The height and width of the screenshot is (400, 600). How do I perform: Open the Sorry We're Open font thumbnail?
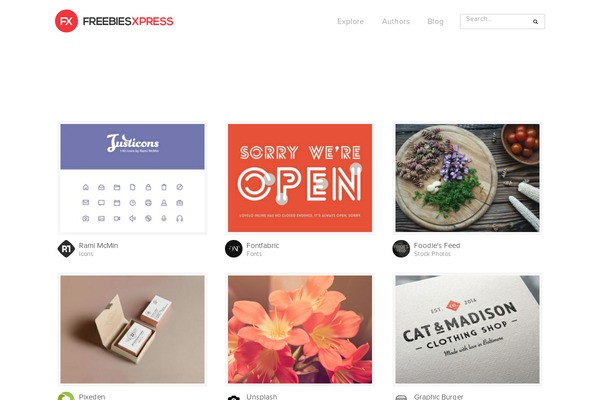pyautogui.click(x=300, y=178)
